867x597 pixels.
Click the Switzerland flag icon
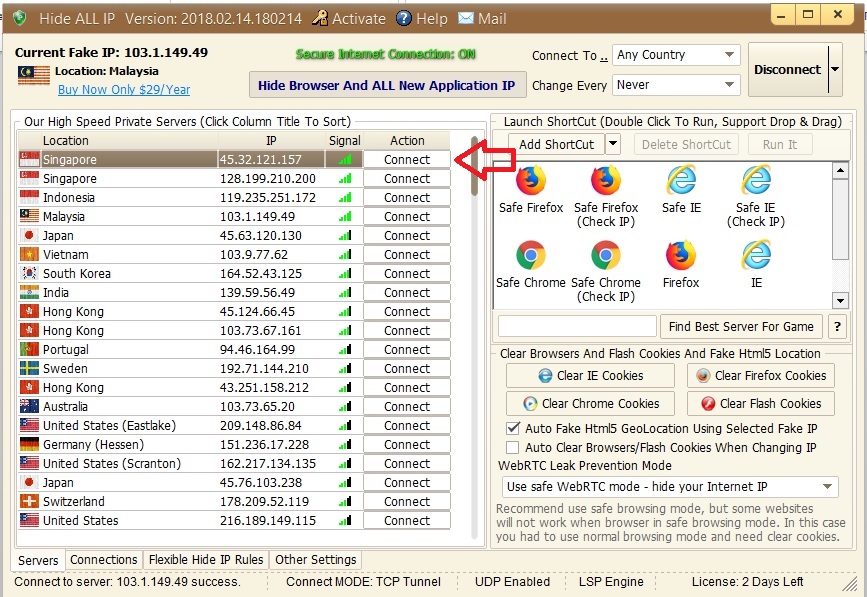click(x=29, y=501)
